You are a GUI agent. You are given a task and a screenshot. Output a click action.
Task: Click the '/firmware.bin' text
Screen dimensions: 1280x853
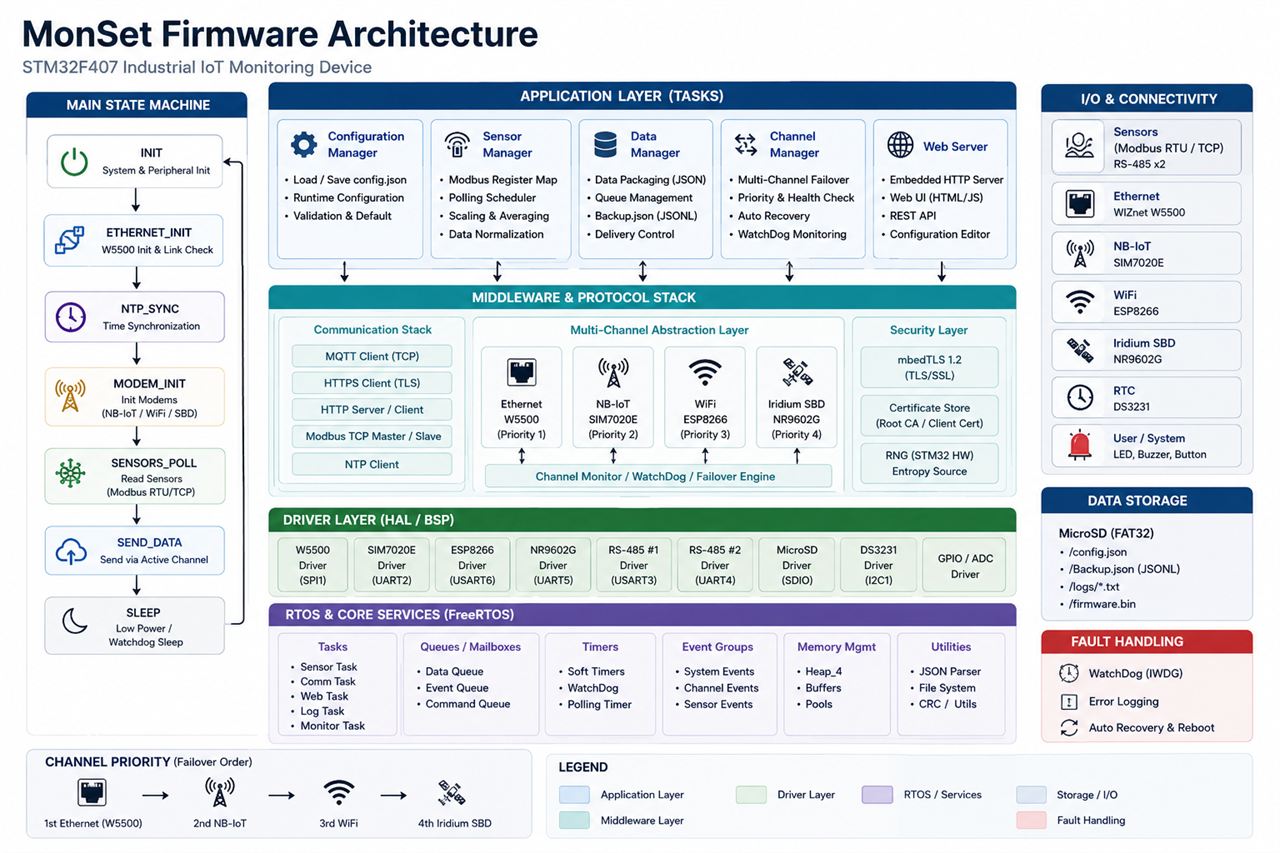point(1101,604)
